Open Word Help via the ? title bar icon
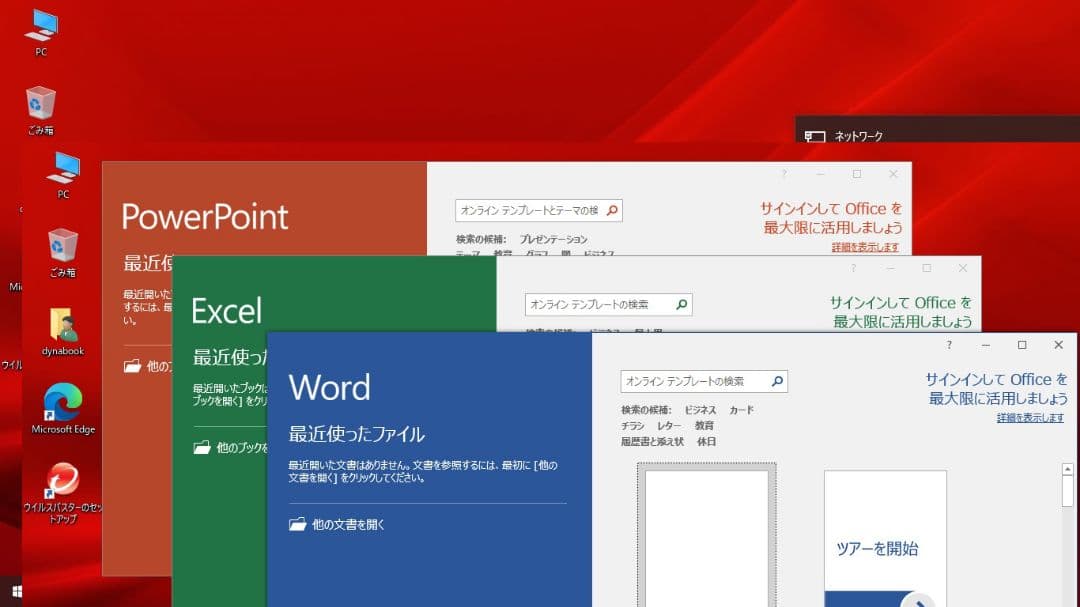The height and width of the screenshot is (607, 1080). [947, 344]
